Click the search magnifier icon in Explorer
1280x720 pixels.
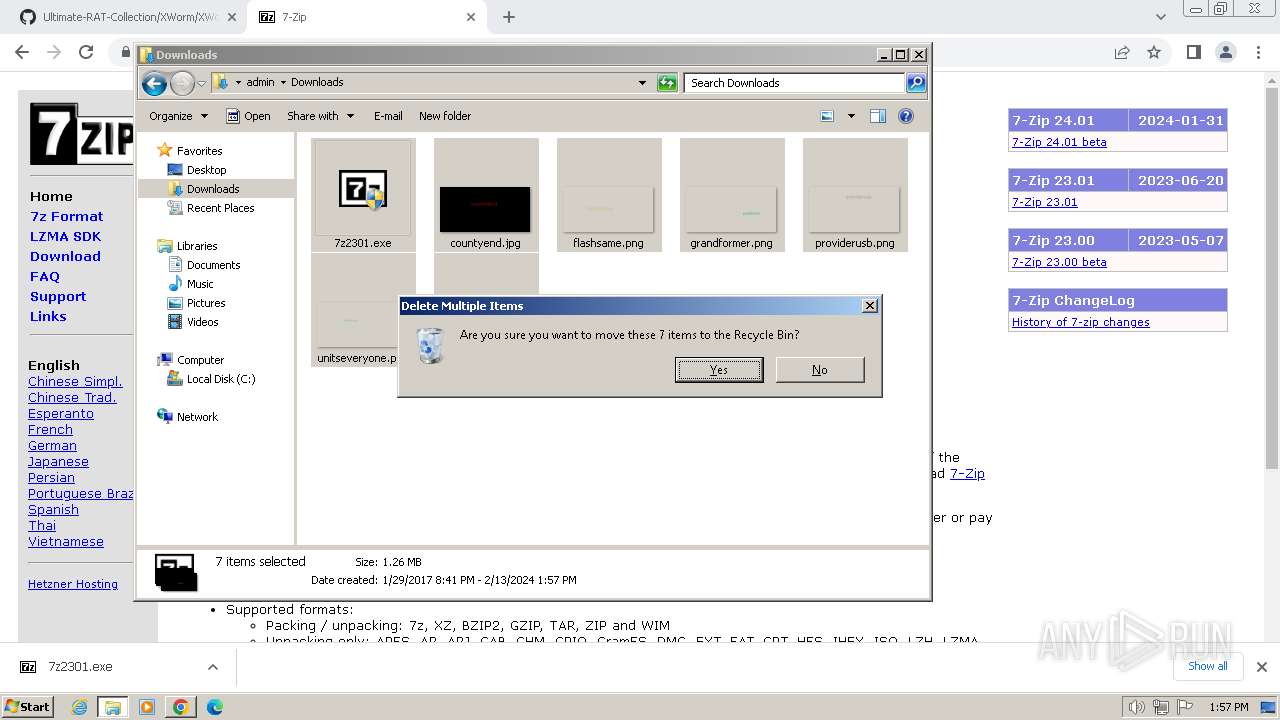click(x=916, y=83)
